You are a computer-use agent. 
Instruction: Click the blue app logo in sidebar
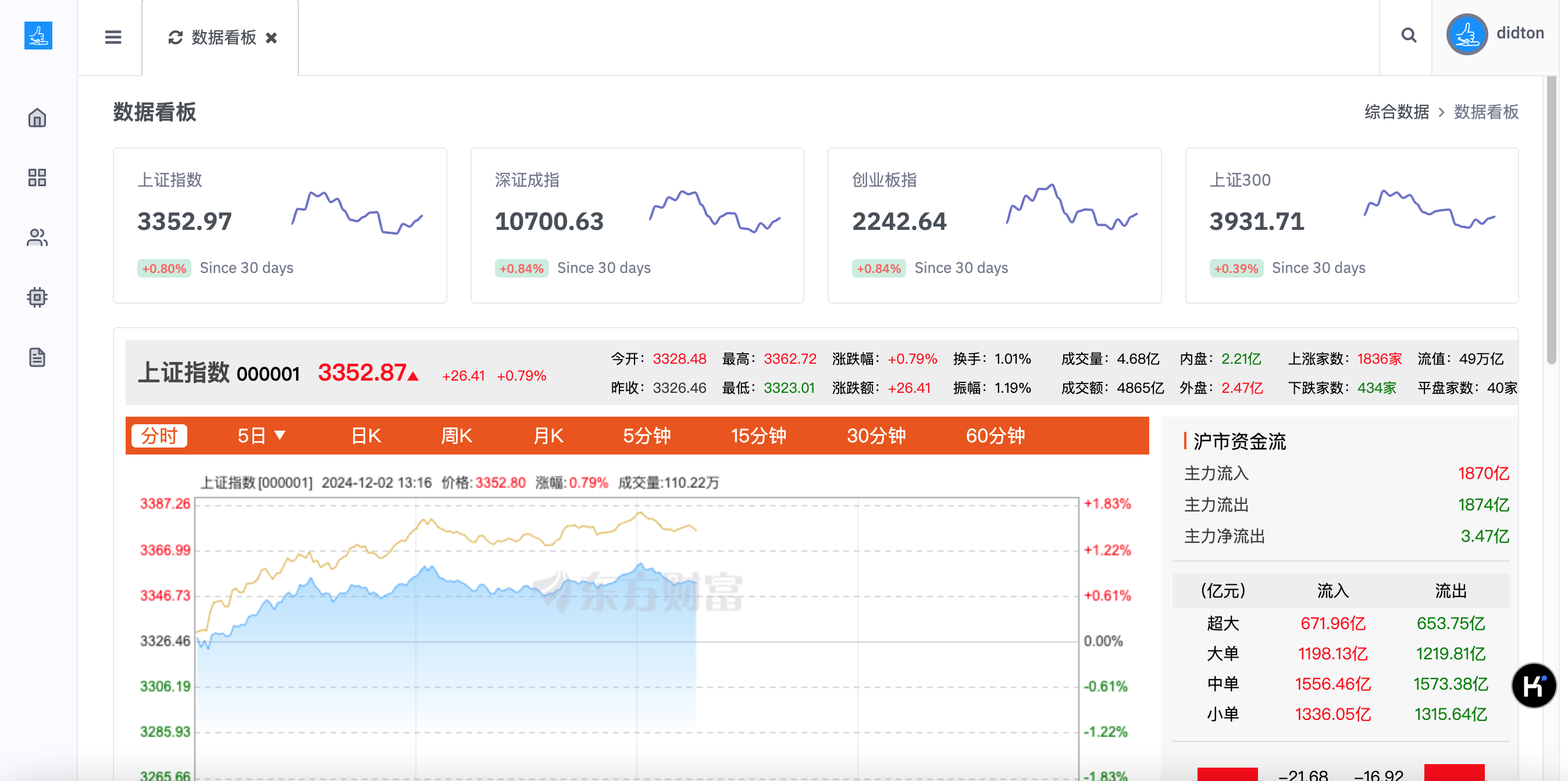coord(38,35)
